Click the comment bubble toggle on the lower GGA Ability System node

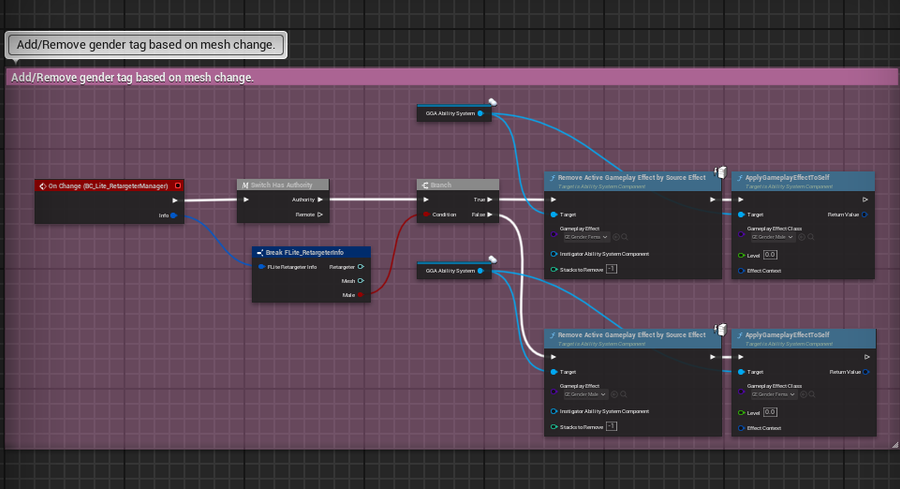pos(492,259)
